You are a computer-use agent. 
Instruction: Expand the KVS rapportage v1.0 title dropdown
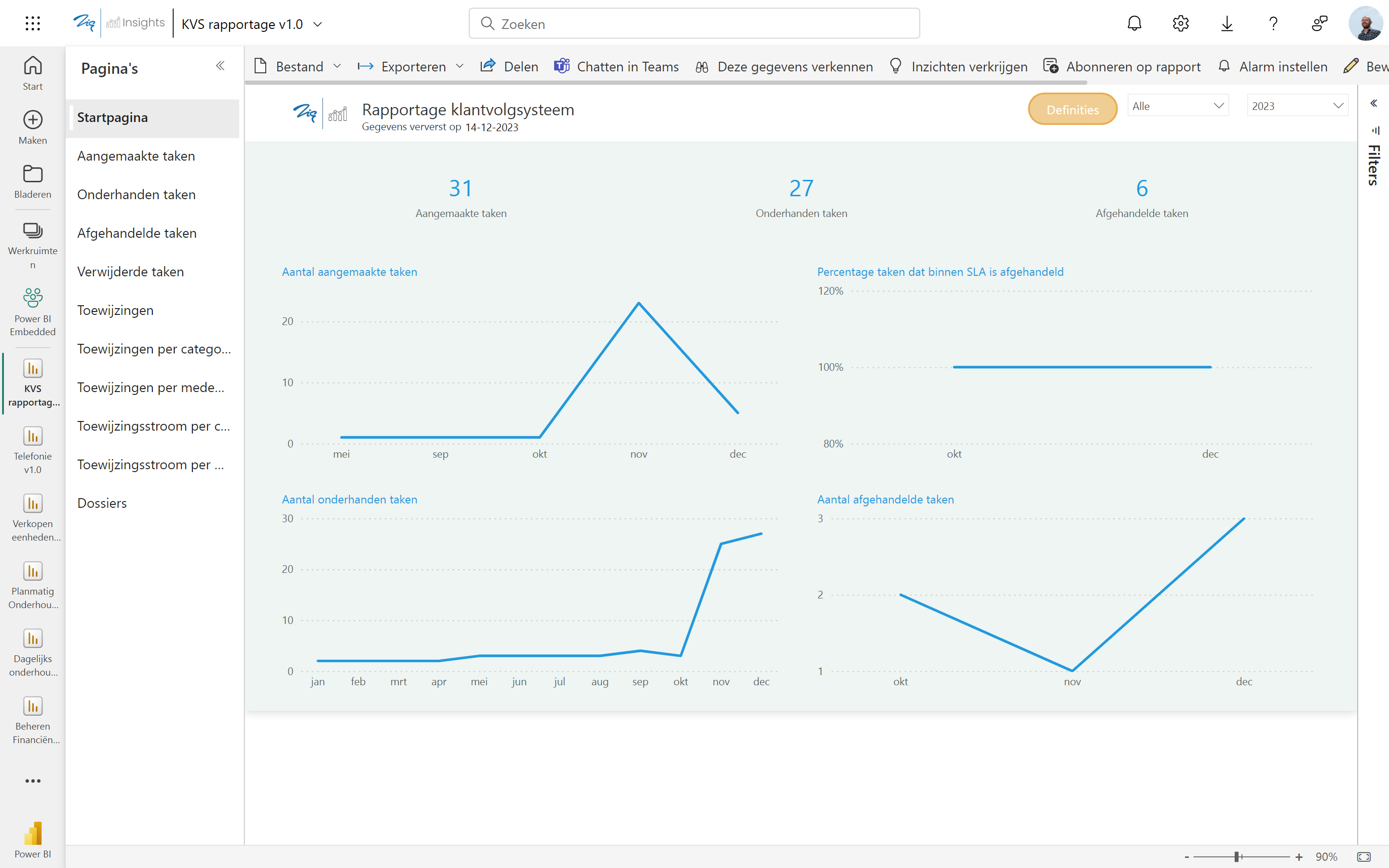point(317,24)
